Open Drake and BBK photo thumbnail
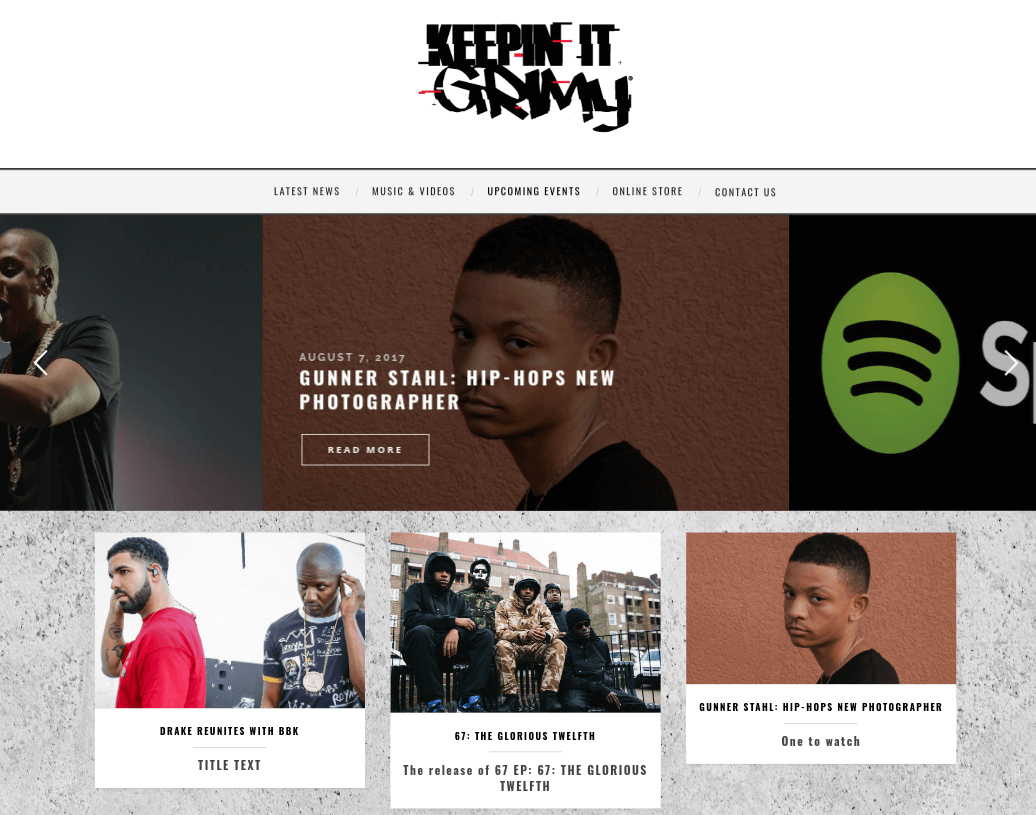 (230, 620)
